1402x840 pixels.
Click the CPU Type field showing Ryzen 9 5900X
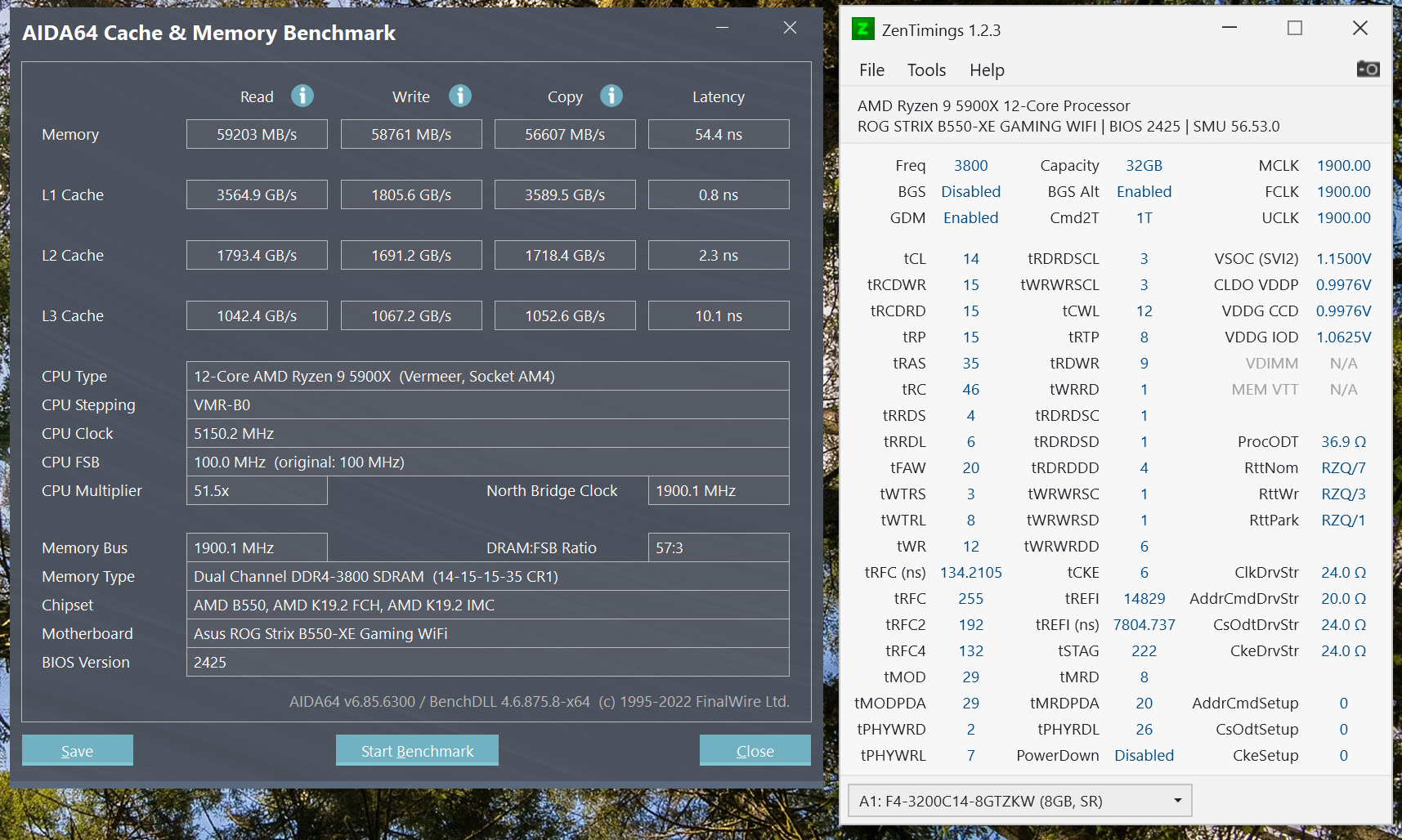pos(488,376)
